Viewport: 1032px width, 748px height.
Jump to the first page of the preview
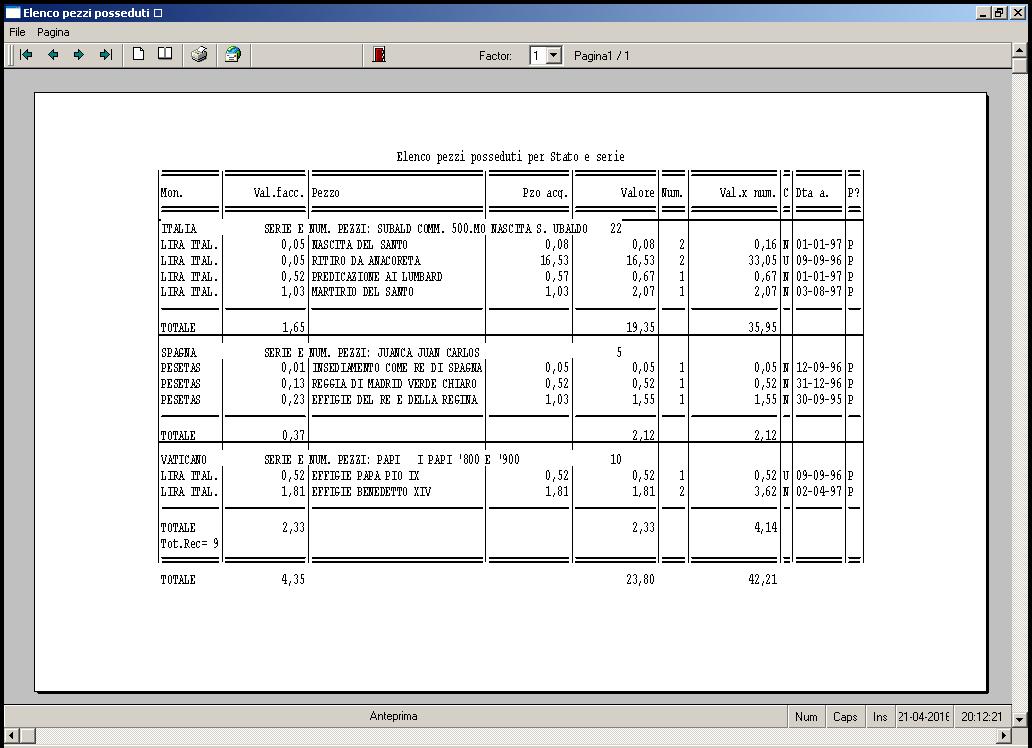(26, 55)
